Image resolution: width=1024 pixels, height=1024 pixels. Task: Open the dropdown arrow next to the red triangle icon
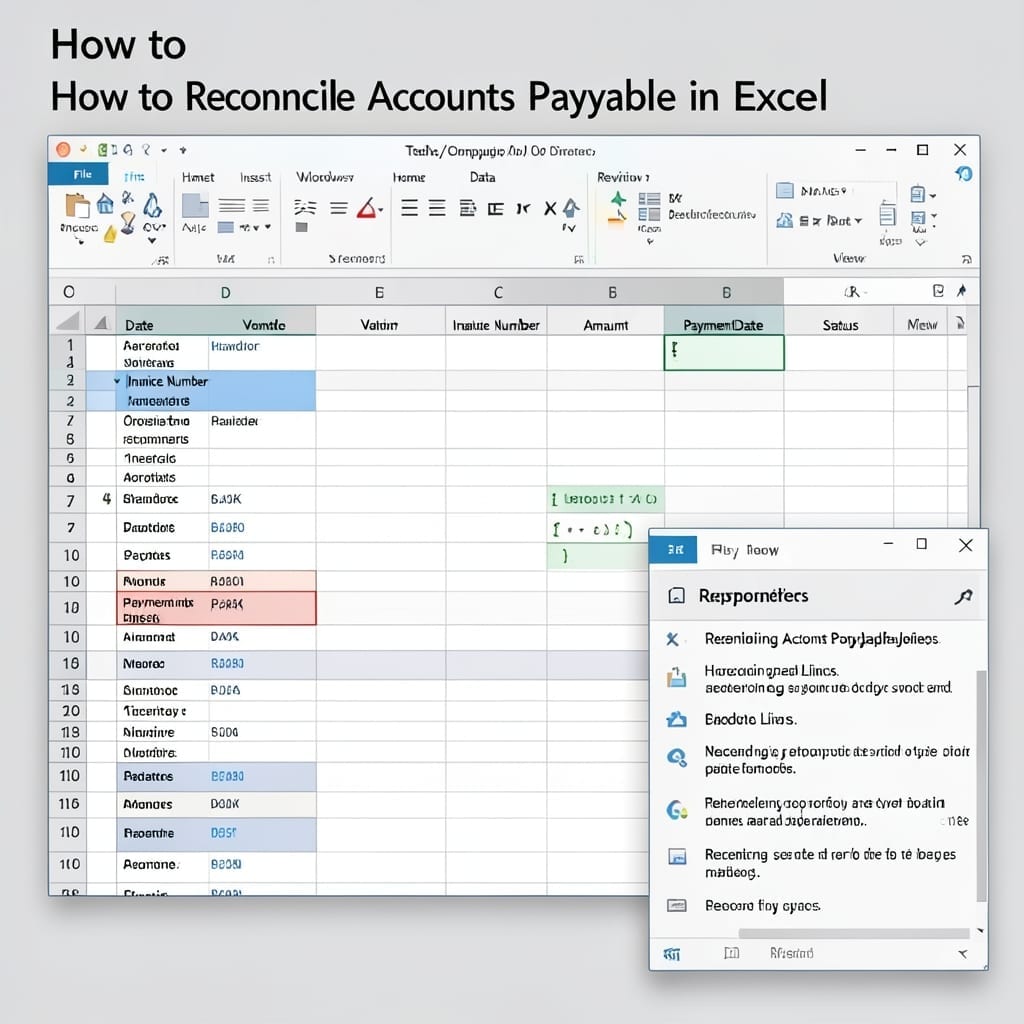pyautogui.click(x=381, y=210)
